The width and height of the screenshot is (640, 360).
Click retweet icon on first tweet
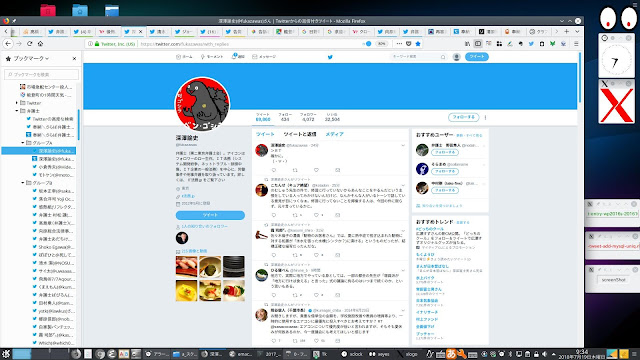[x=295, y=170]
